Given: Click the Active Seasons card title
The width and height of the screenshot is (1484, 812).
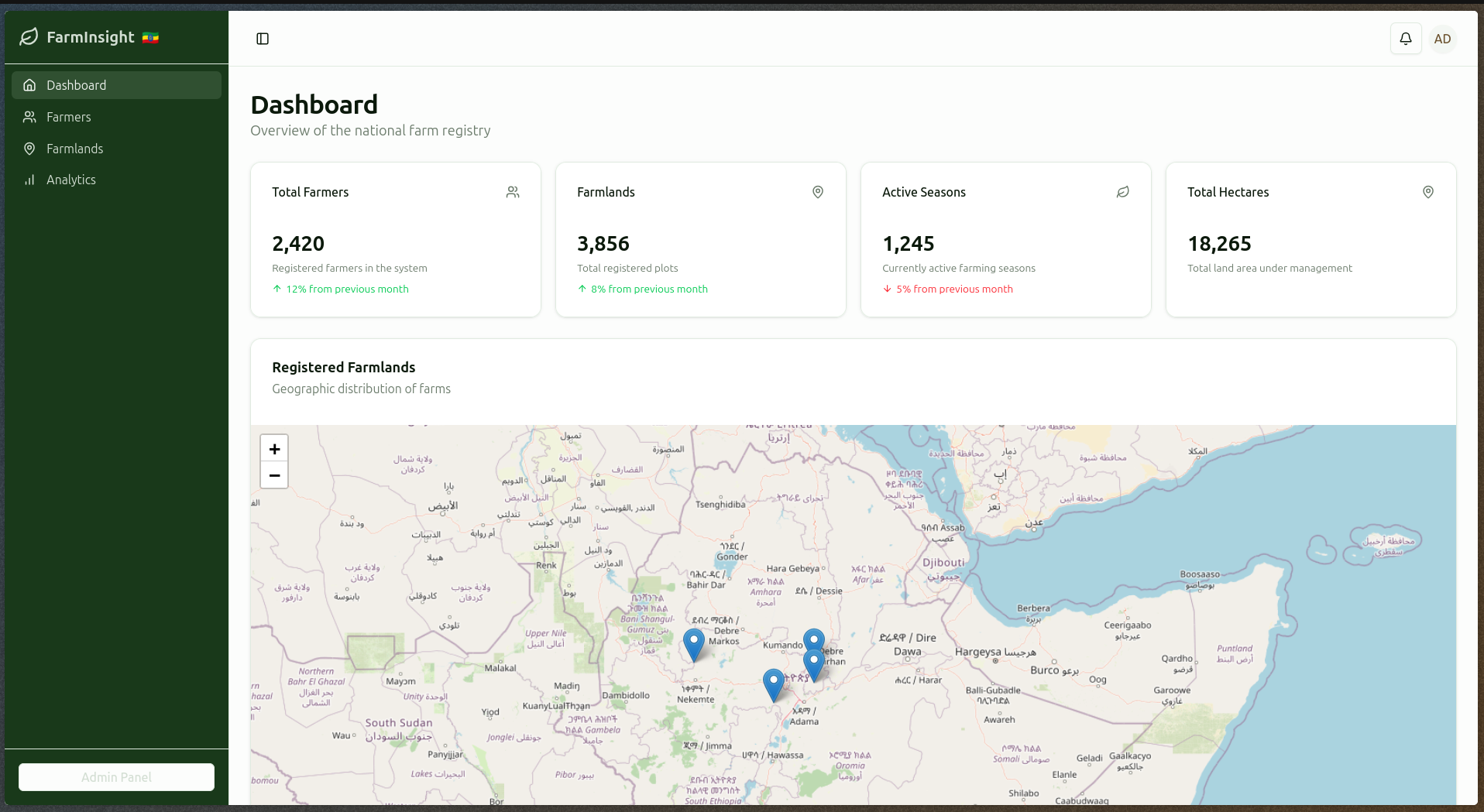Looking at the screenshot, I should [x=924, y=192].
